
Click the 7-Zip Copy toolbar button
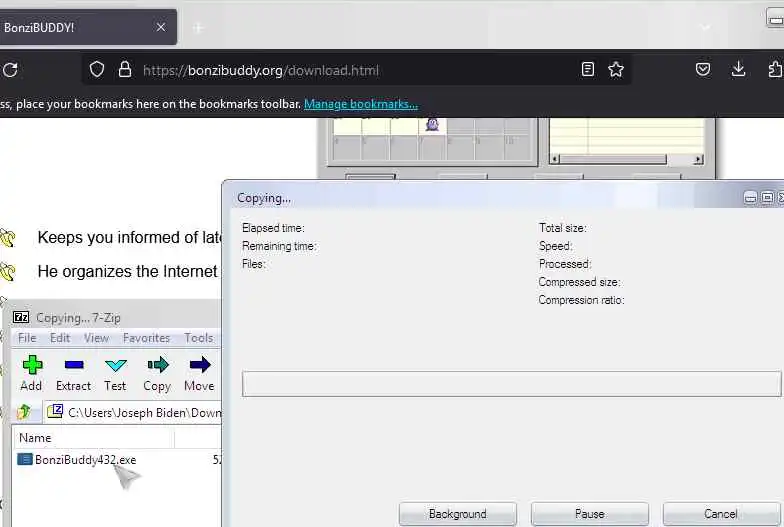[158, 374]
